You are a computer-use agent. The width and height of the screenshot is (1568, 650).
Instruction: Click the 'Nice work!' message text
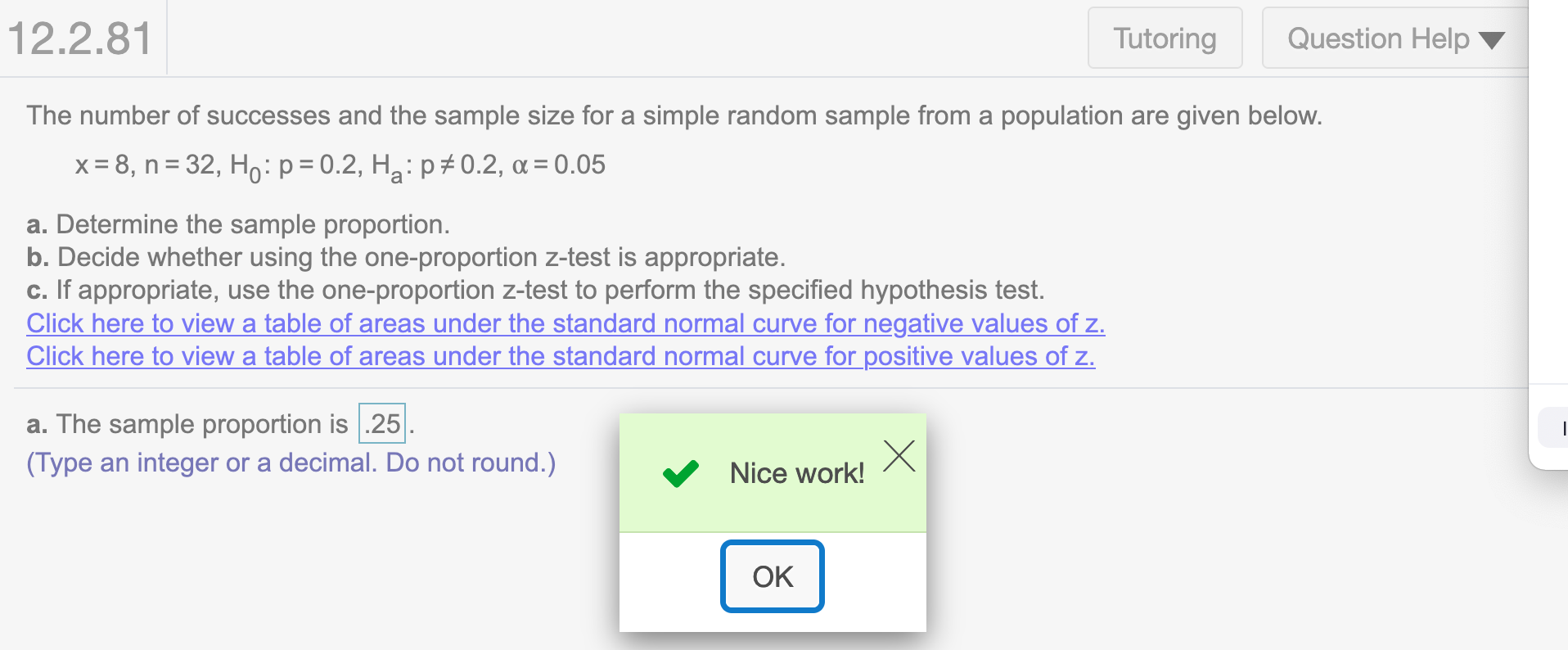coord(796,473)
